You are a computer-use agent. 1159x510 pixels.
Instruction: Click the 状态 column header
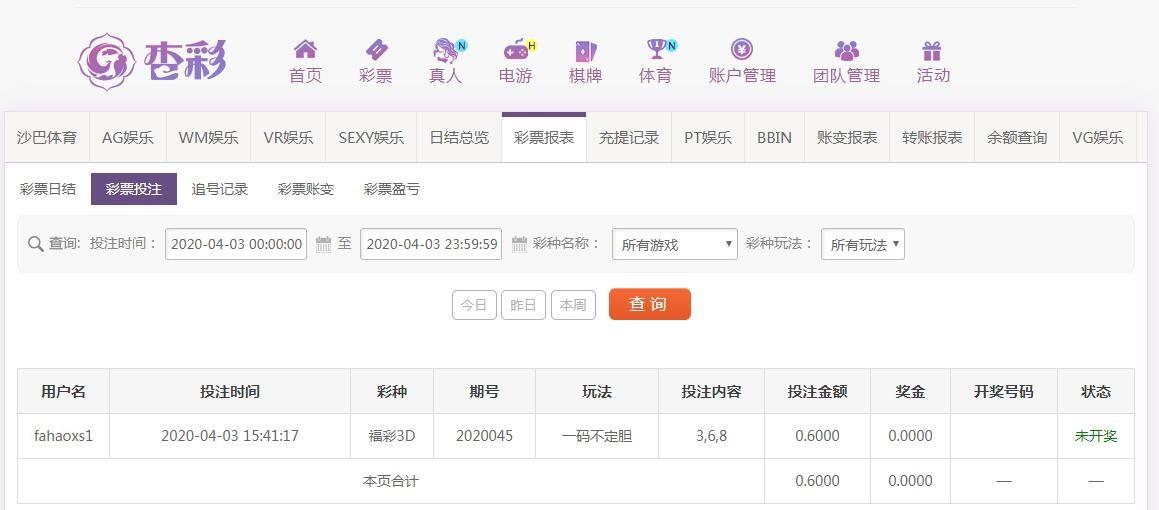click(x=1096, y=392)
